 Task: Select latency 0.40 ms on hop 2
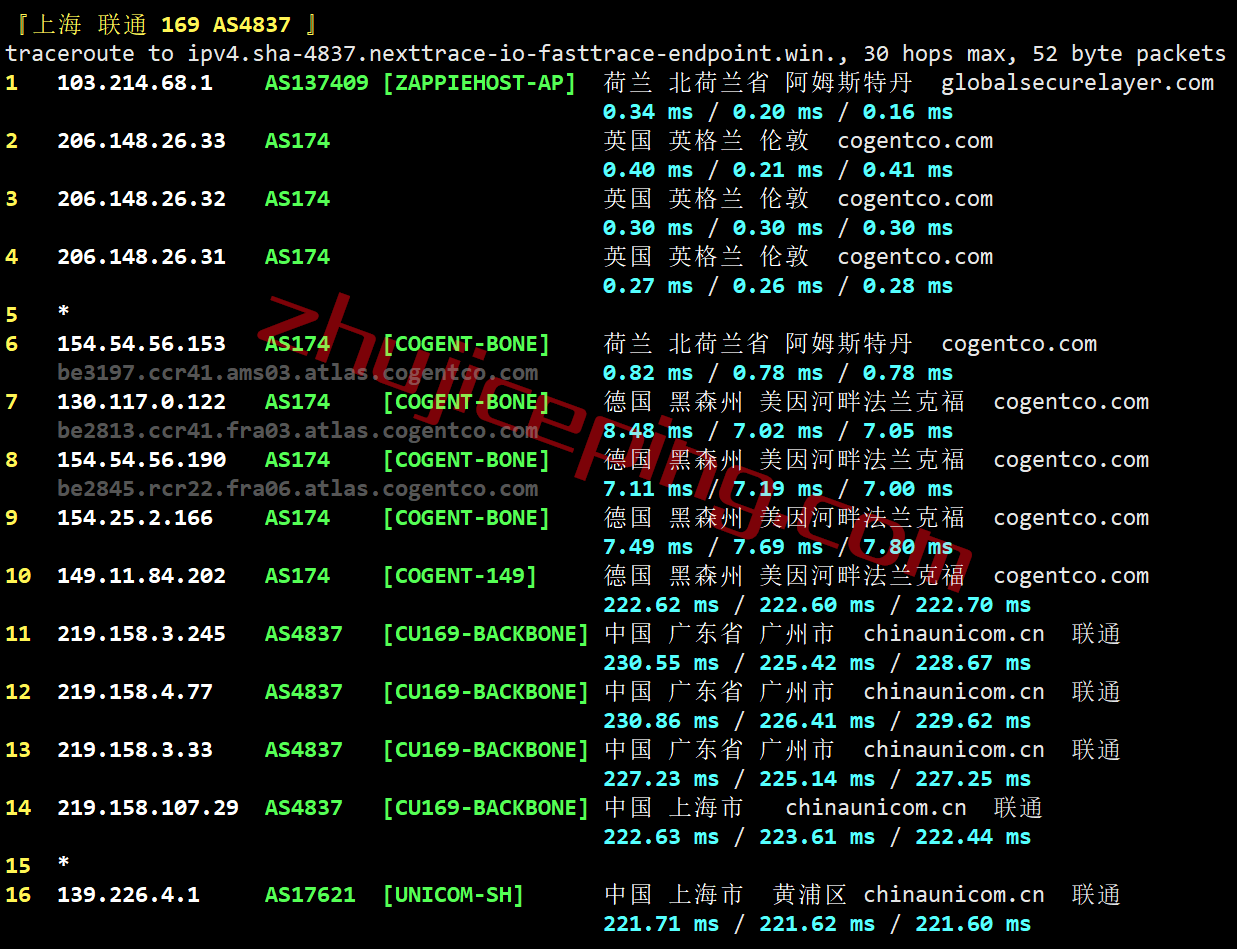pos(648,170)
